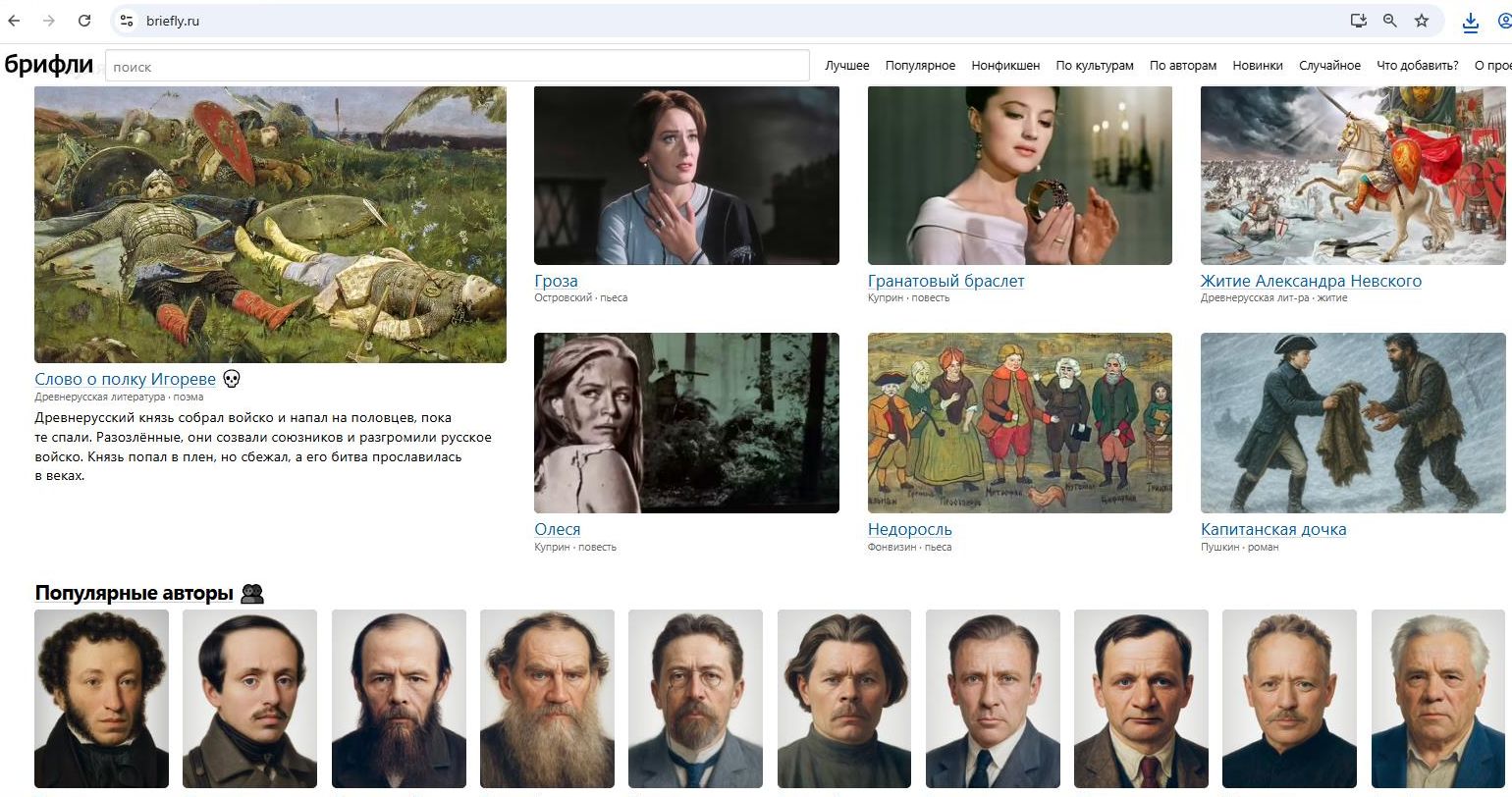
Task: Reload the page with the refresh icon
Action: 84,21
